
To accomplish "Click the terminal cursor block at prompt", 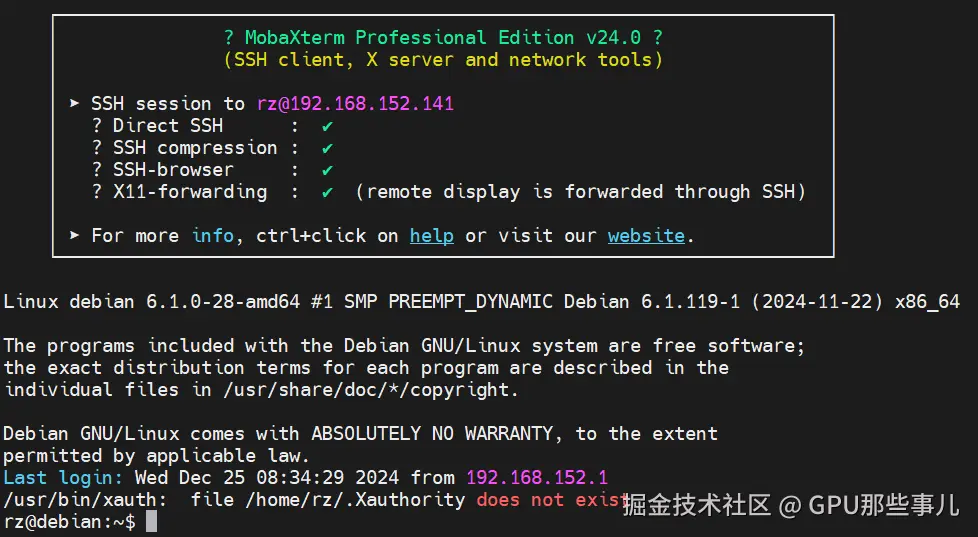I will (151, 522).
